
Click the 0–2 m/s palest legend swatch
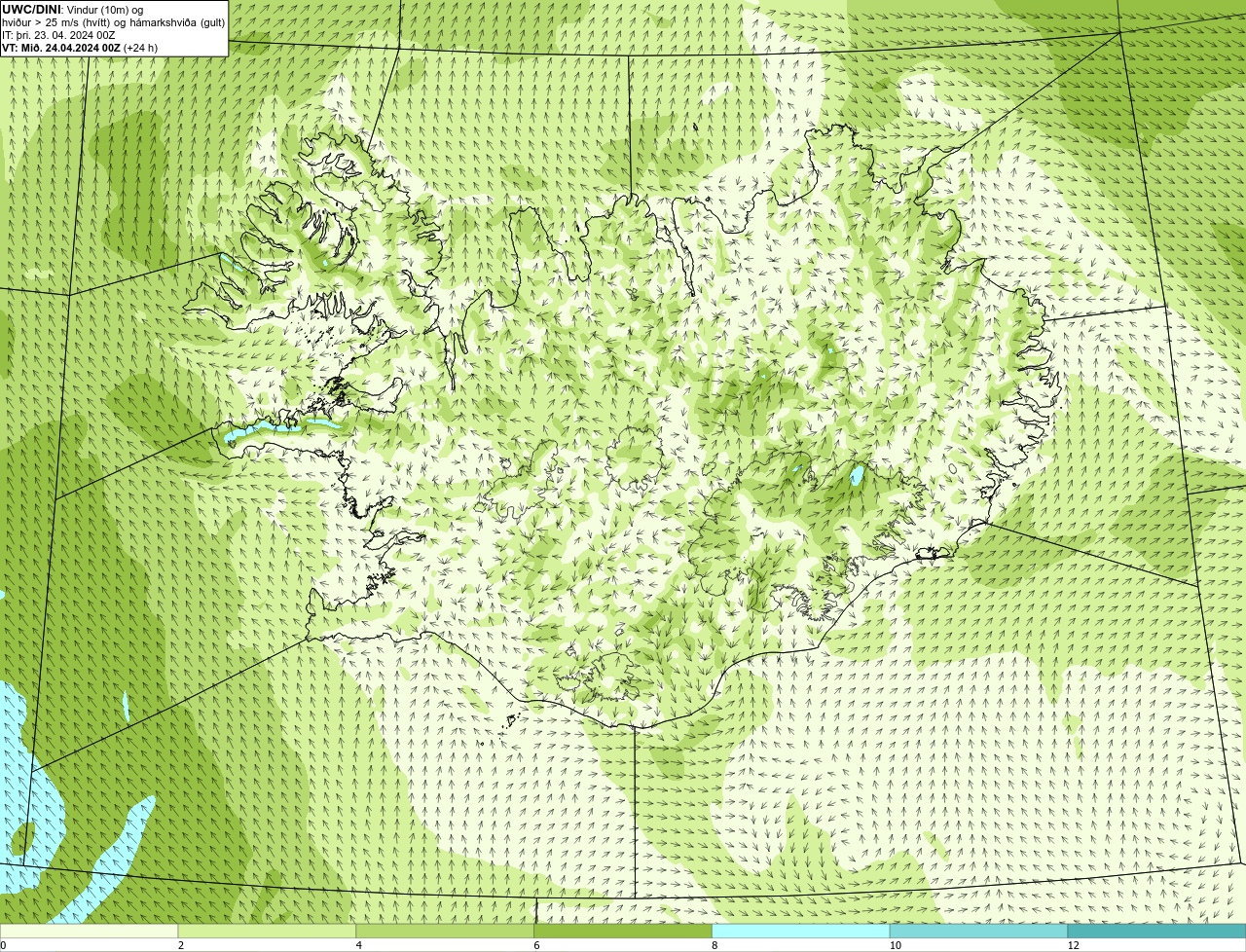click(x=90, y=932)
